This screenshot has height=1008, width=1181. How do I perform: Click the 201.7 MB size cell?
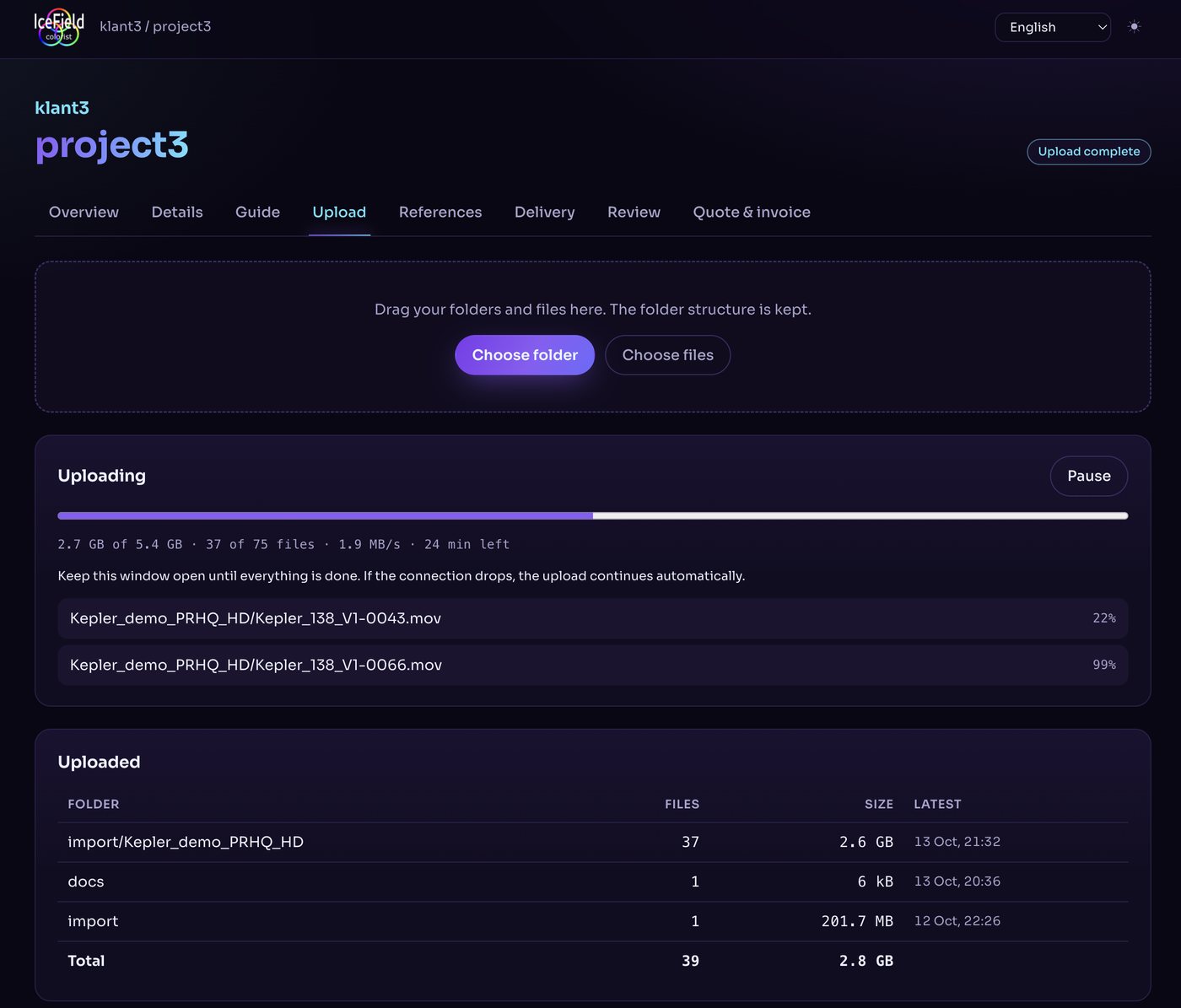pos(857,921)
